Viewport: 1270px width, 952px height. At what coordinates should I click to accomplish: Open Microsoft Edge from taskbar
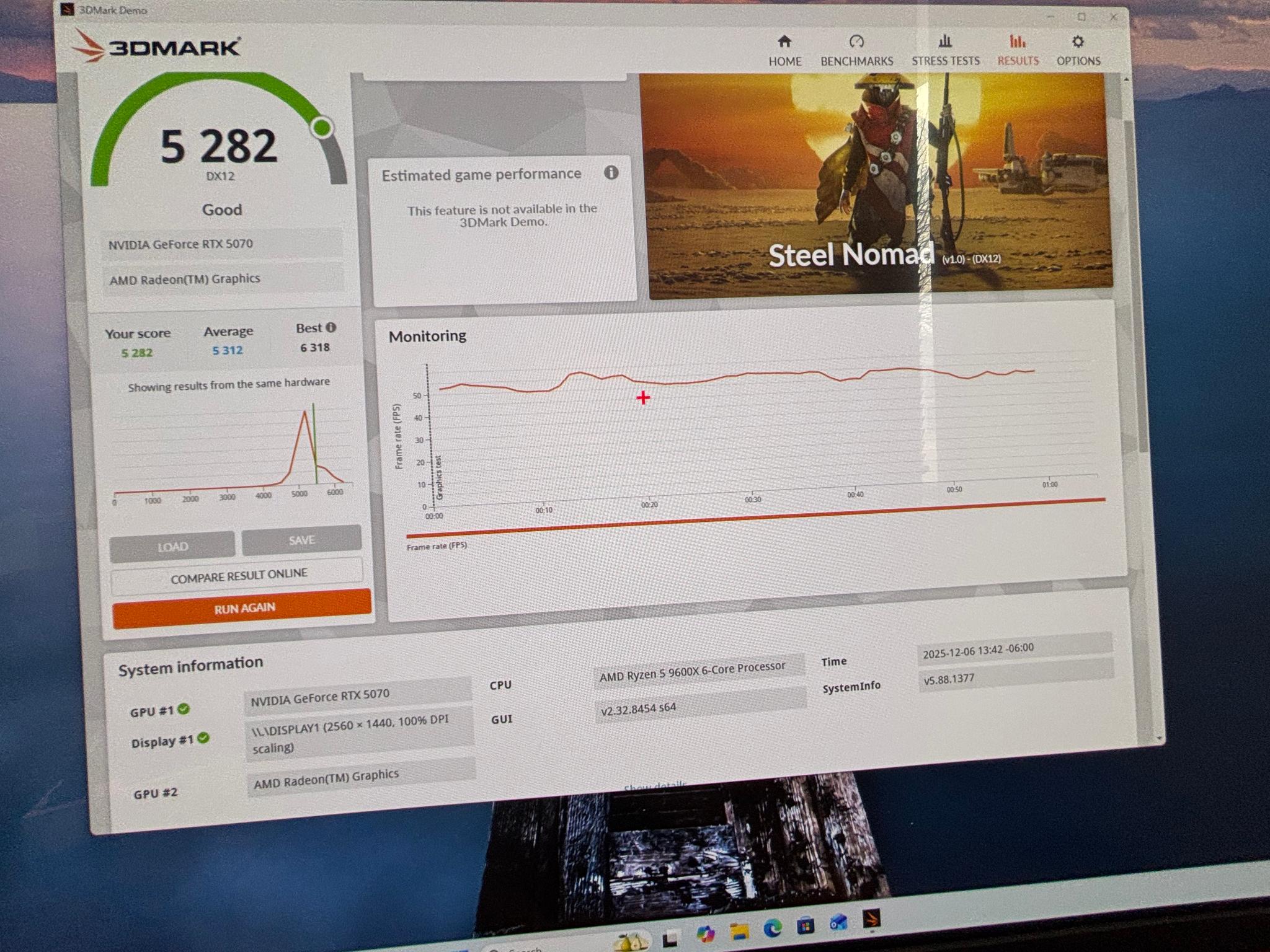click(772, 928)
